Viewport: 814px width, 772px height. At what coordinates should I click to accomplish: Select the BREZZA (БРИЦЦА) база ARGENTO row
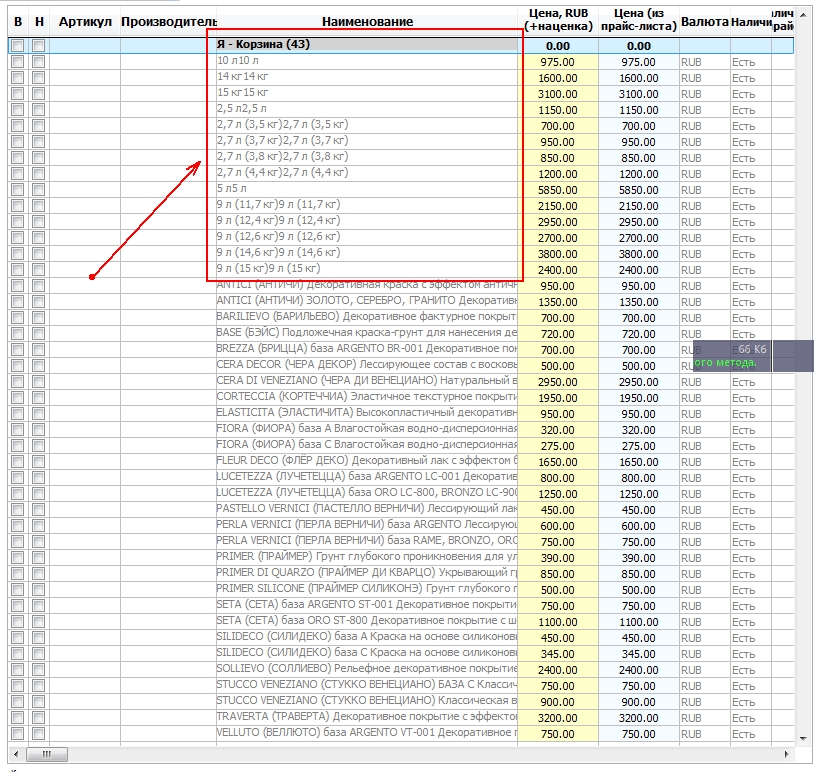401,349
